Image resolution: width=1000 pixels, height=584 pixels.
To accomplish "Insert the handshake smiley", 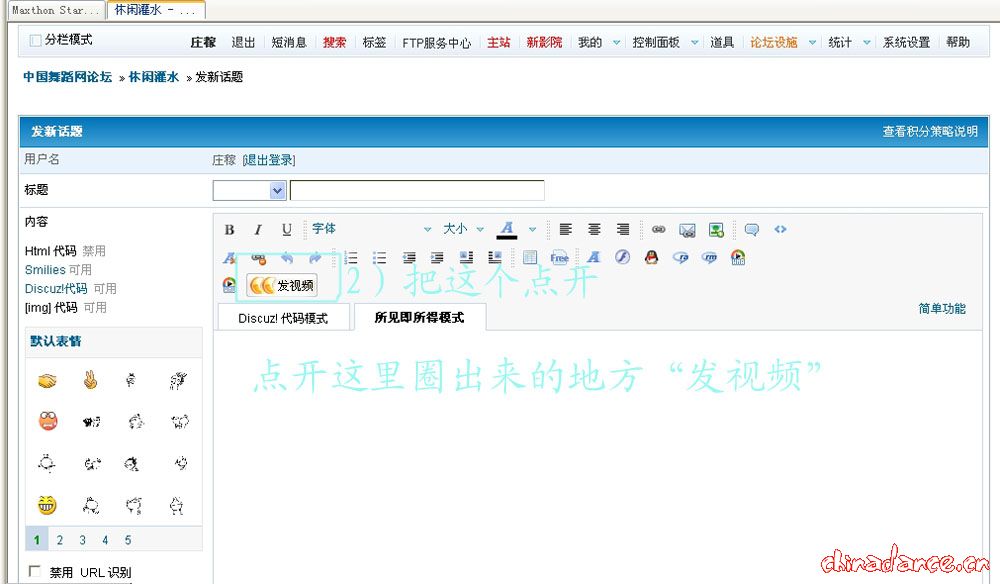I will [48, 381].
